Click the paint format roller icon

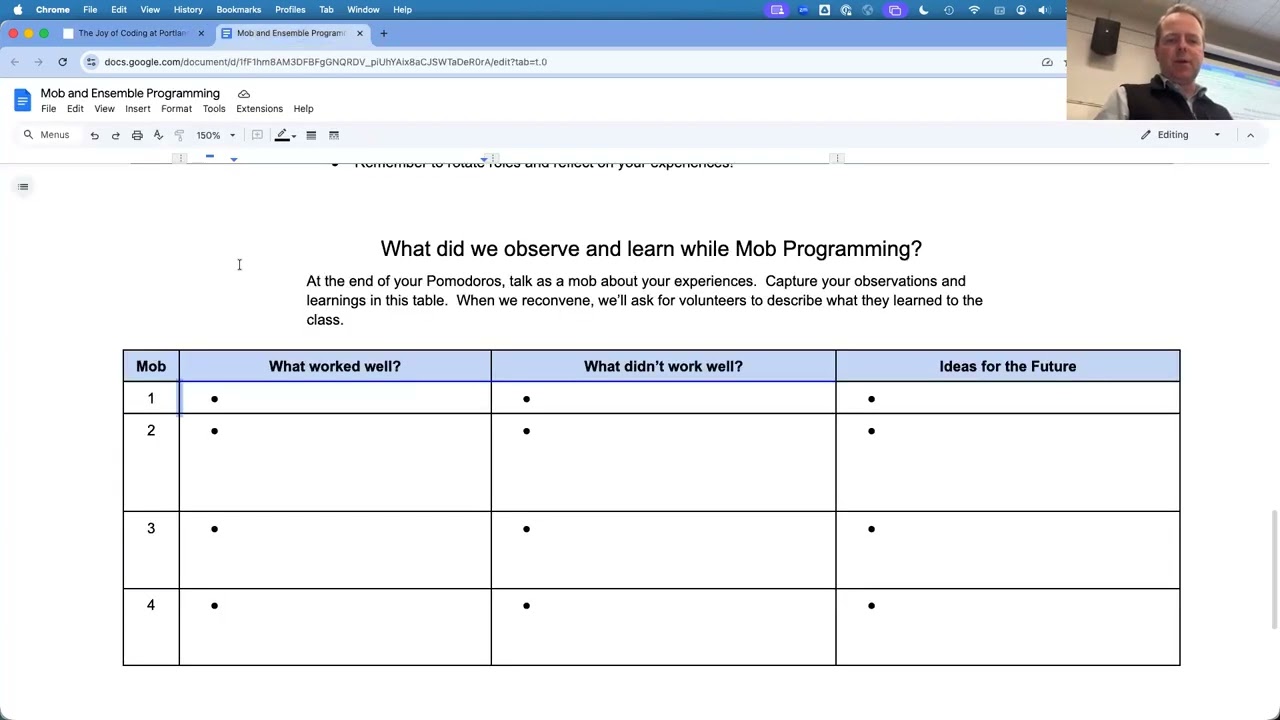click(x=179, y=135)
